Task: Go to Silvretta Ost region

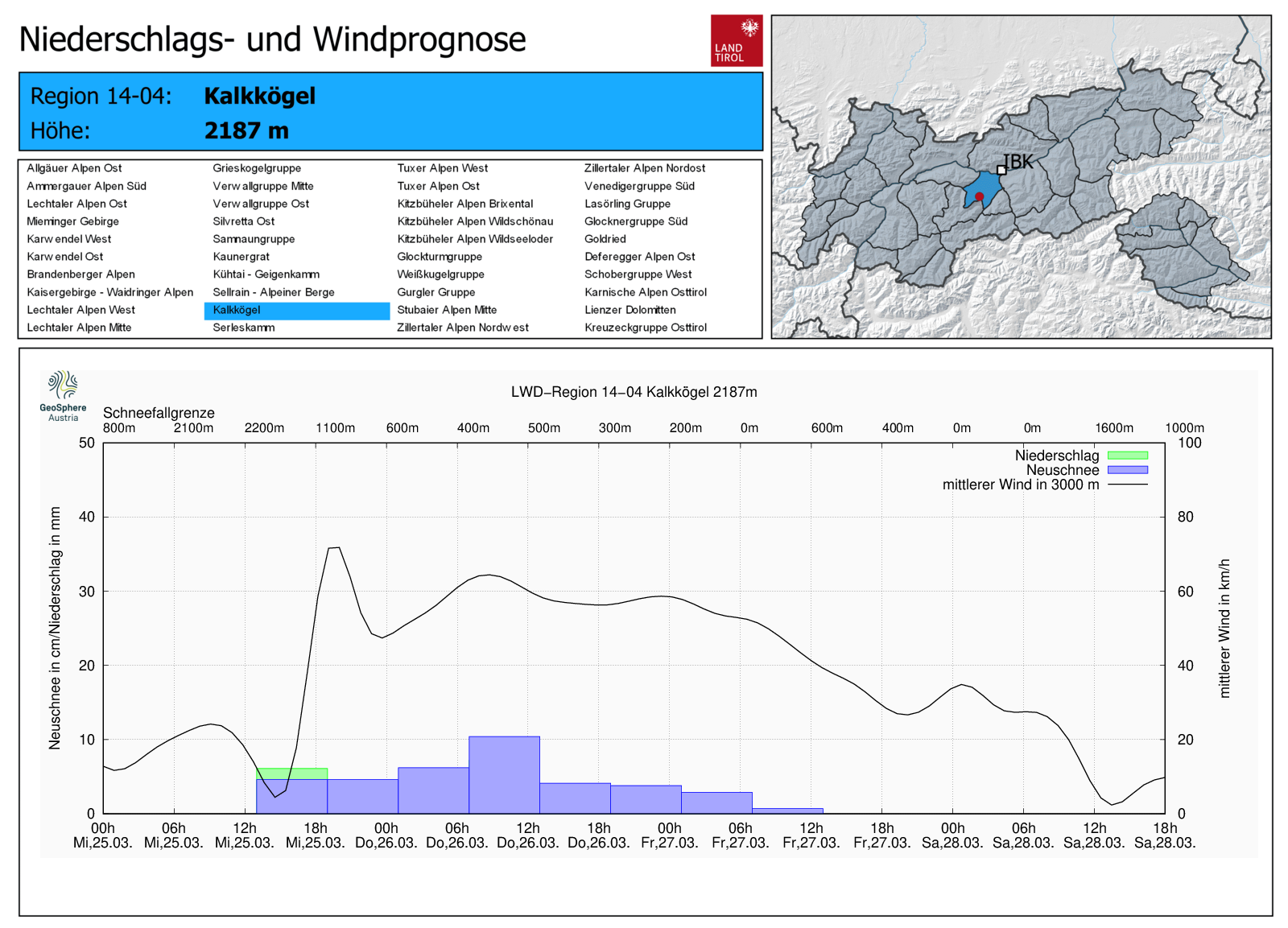Action: [x=244, y=221]
